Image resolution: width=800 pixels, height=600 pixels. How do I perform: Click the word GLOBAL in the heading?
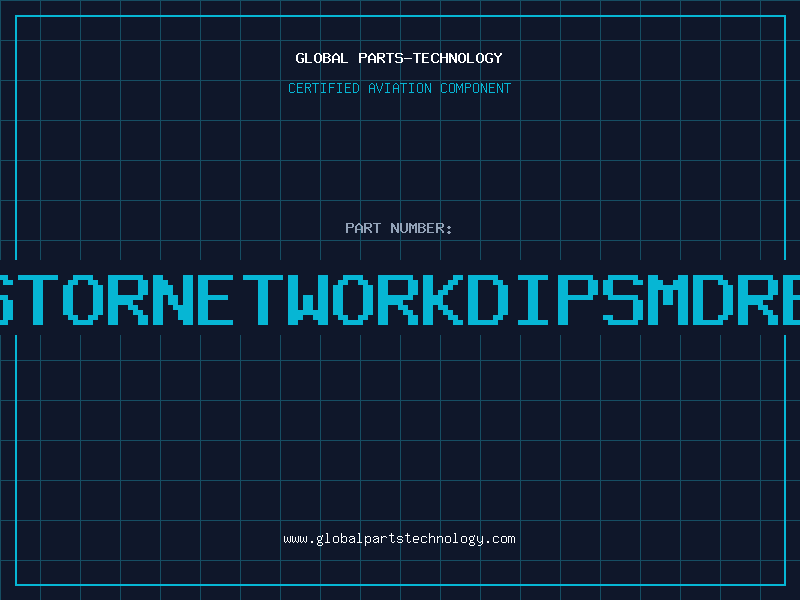click(320, 58)
